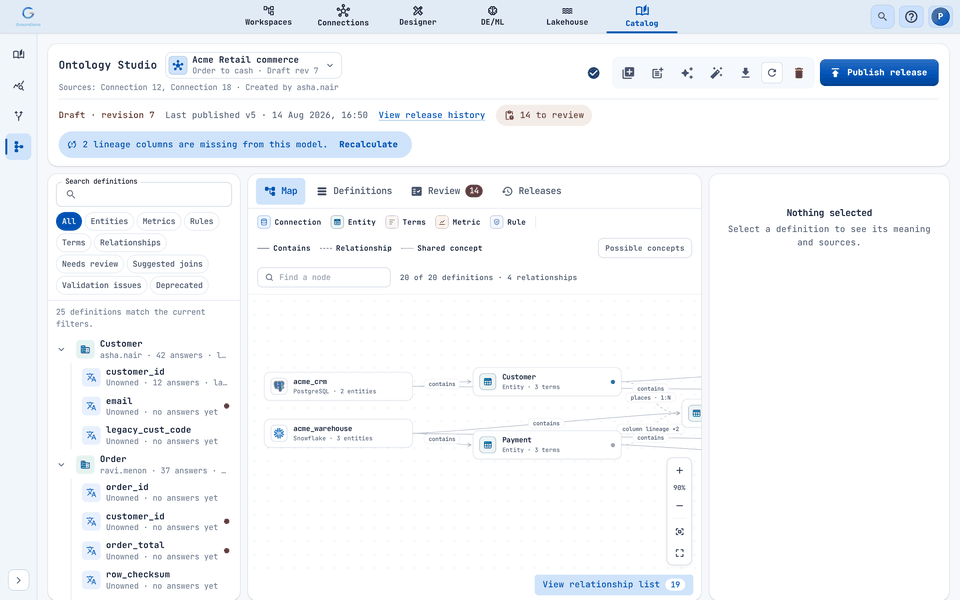
Task: Open the DE/ML section in the top navigation
Action: [492, 16]
